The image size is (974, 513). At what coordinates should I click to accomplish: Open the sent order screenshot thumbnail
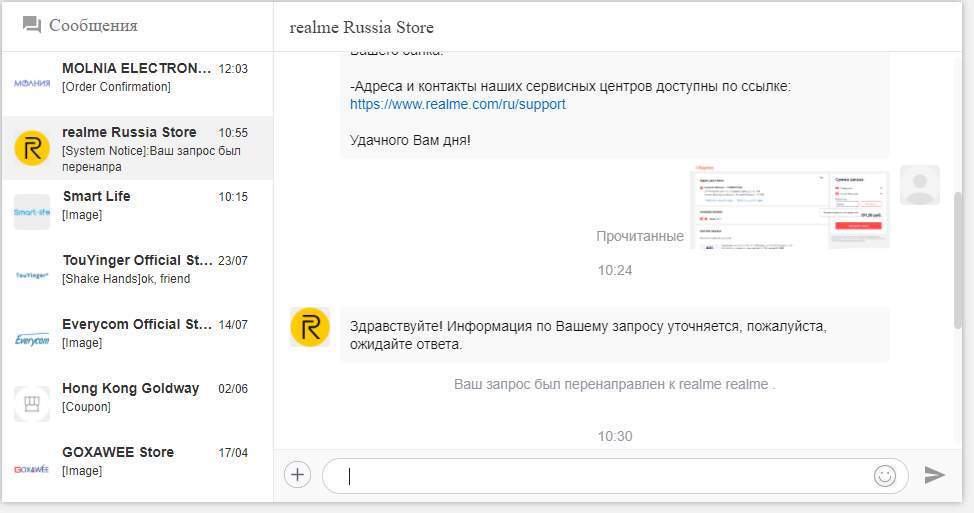pyautogui.click(x=790, y=207)
